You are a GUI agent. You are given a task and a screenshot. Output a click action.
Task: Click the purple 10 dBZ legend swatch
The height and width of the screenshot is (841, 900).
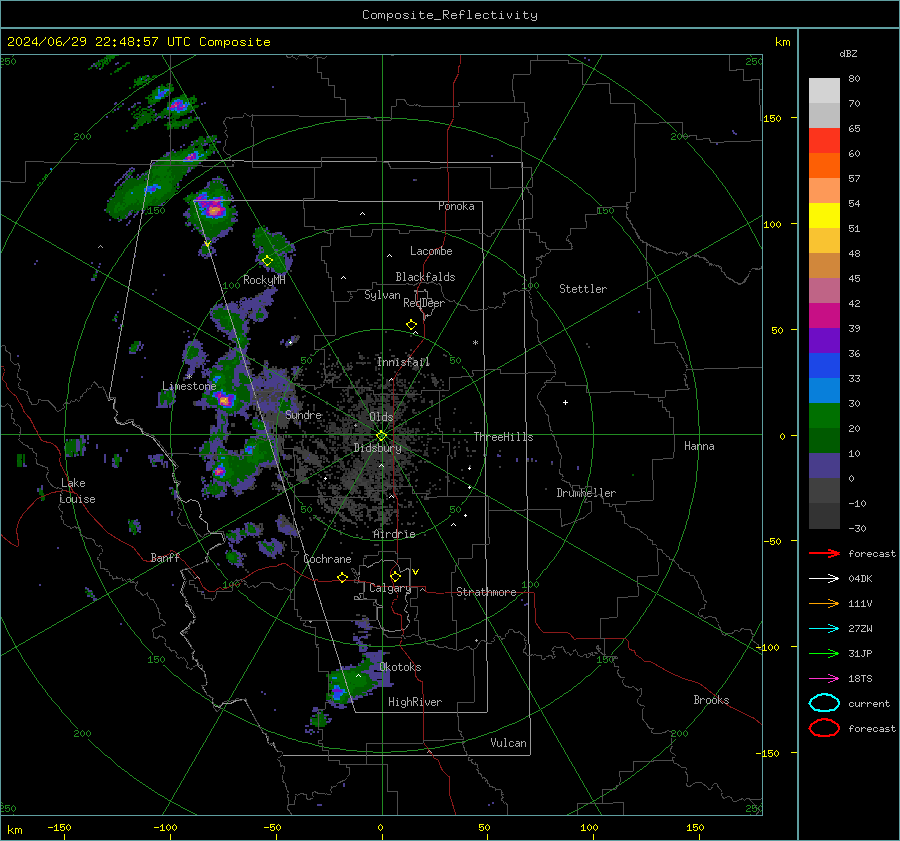824,465
